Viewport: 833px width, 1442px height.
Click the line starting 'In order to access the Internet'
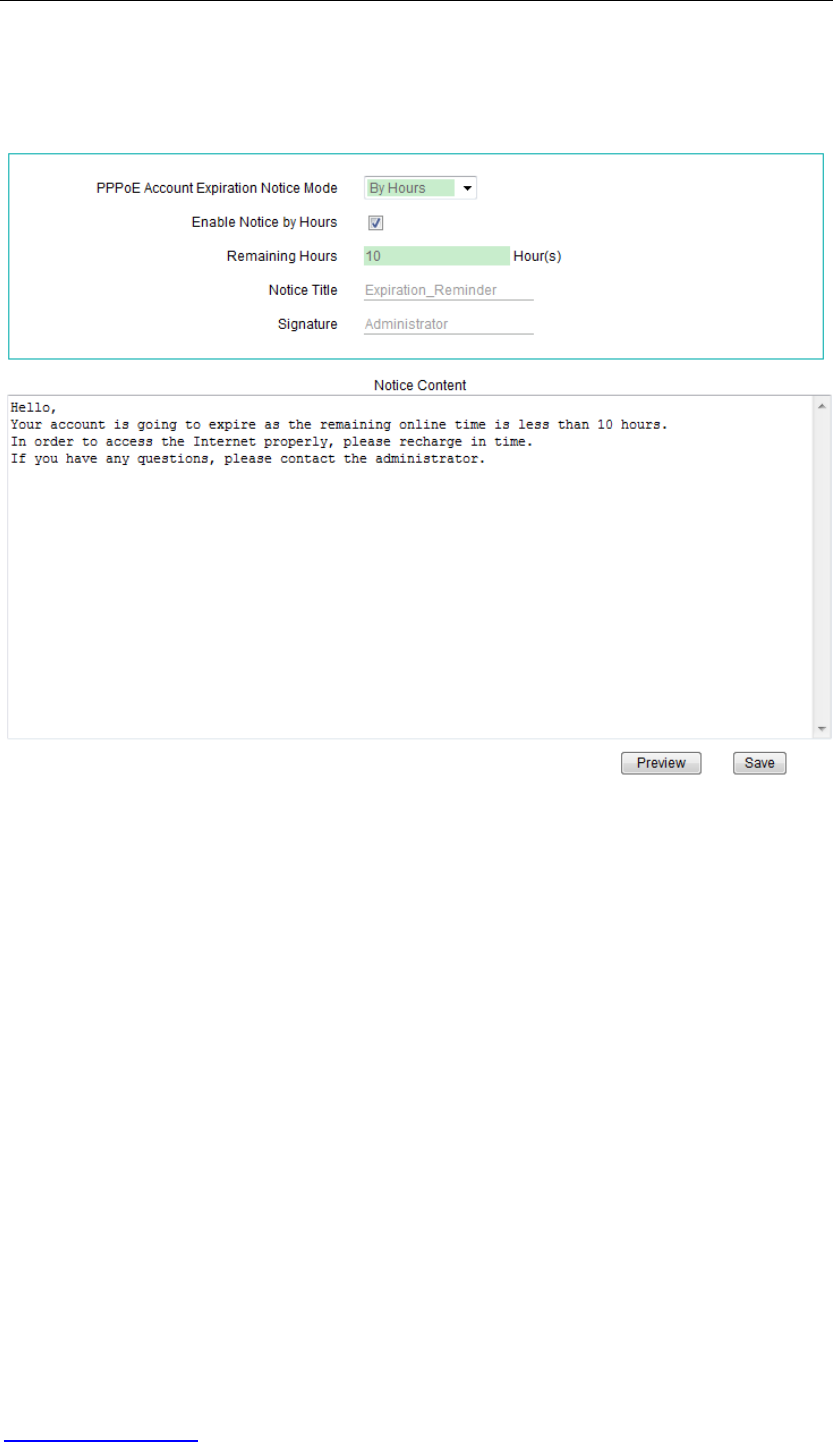[271, 443]
